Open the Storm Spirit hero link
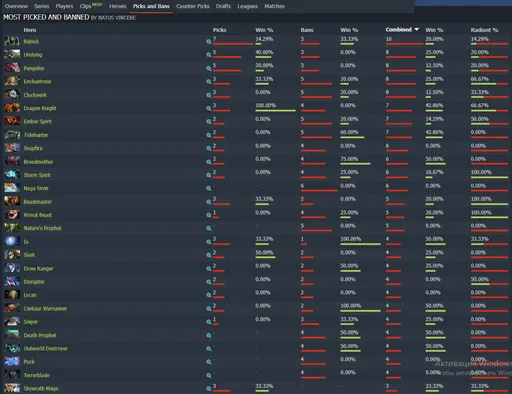Screen dimensions: 512x394 37,175
